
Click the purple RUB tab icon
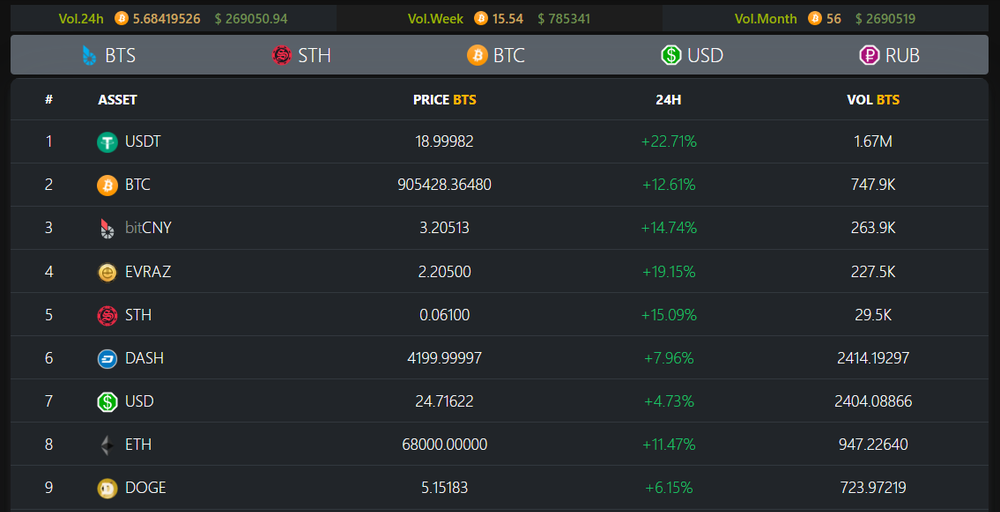869,55
